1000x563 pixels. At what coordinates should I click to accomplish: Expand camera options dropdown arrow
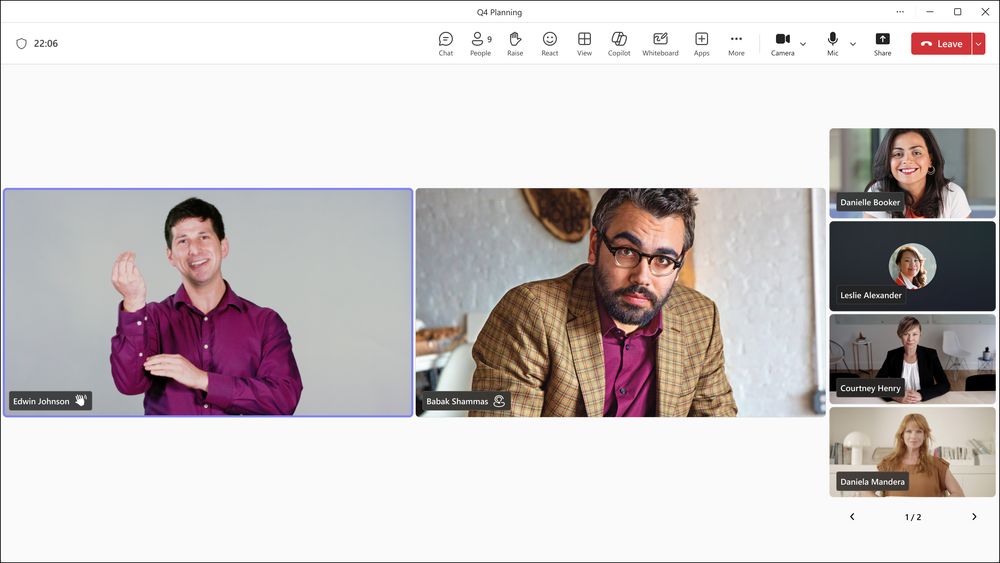point(803,44)
